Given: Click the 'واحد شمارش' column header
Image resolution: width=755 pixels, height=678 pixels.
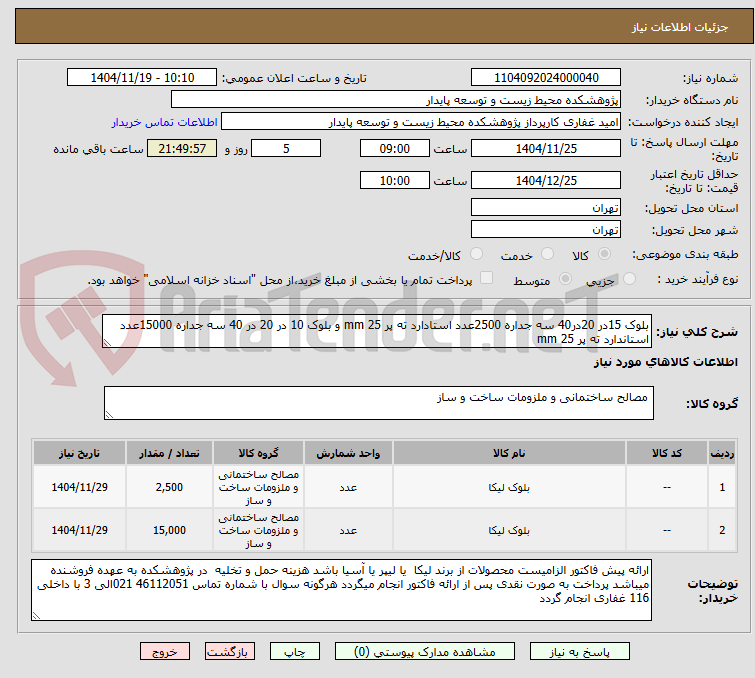Looking at the screenshot, I should pyautogui.click(x=348, y=453).
